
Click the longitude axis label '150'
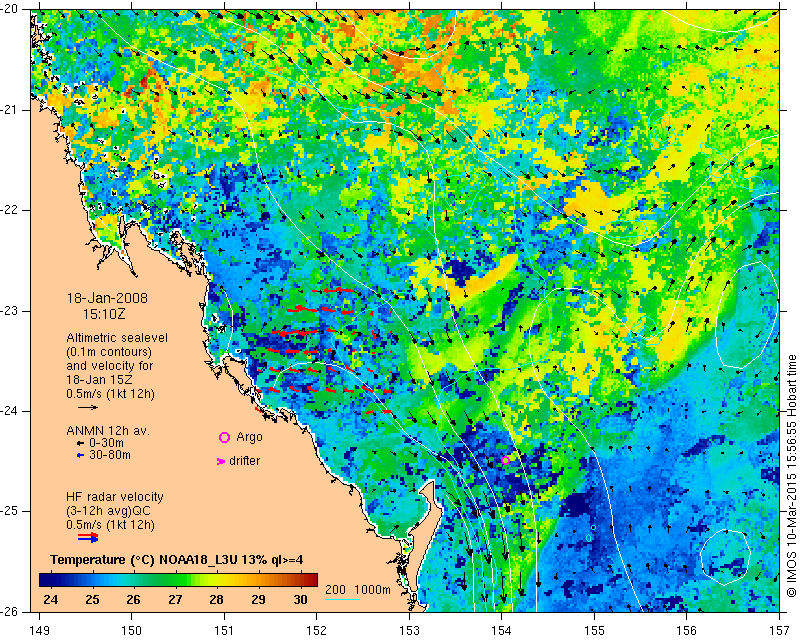[x=132, y=631]
